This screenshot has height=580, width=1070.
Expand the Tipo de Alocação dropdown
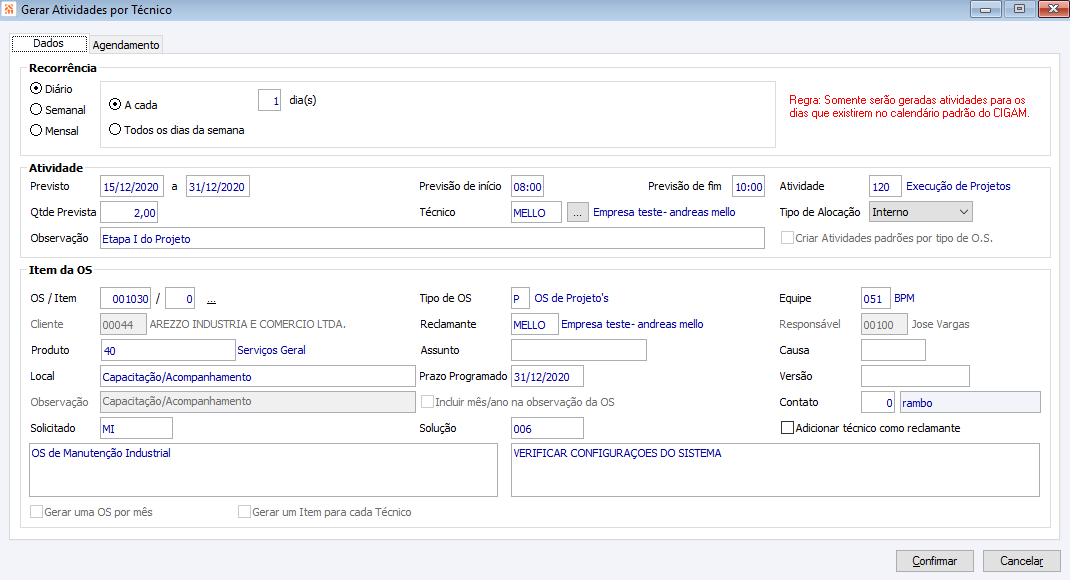point(963,212)
